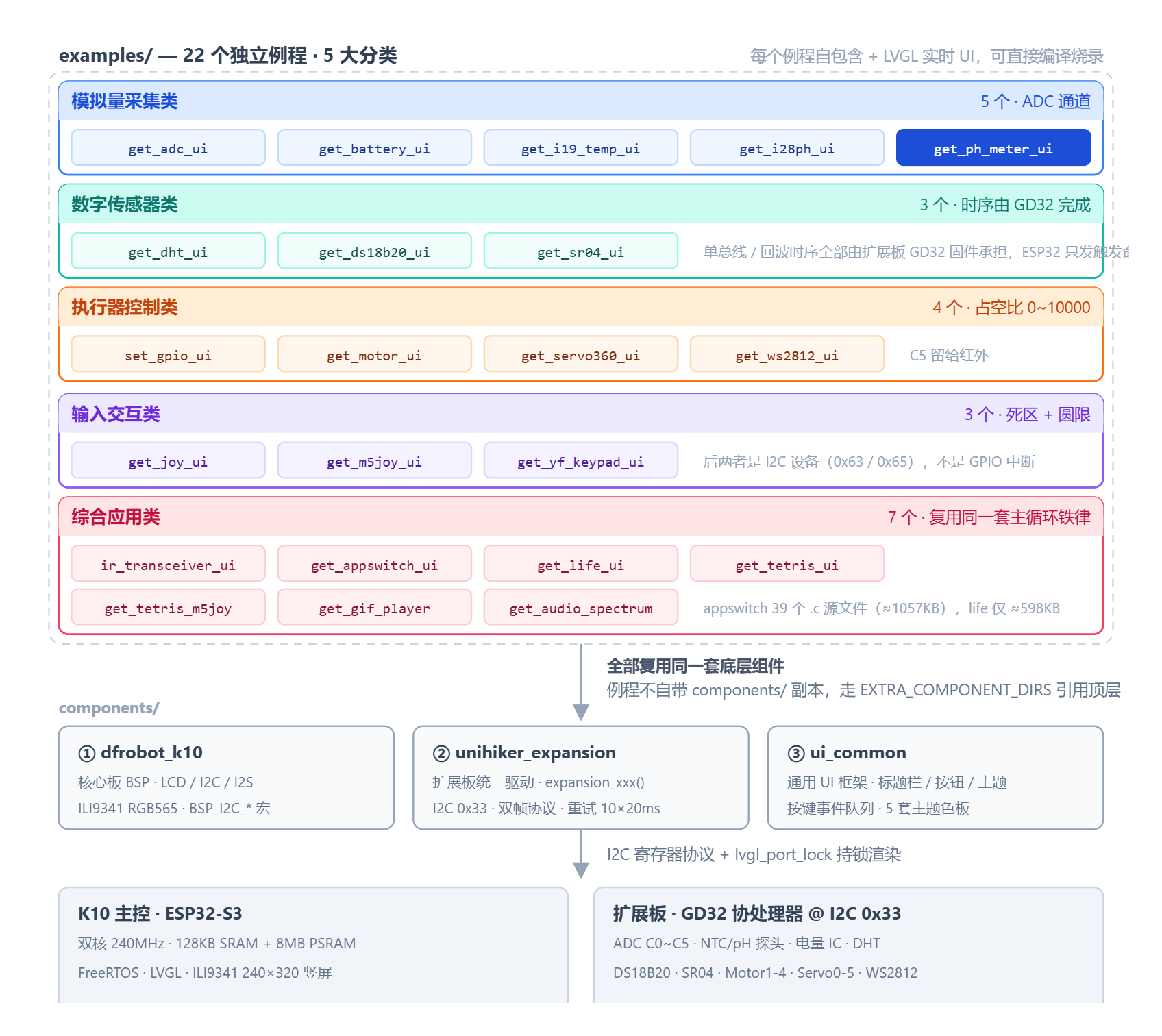Click the get_dht_ui sensor example

[x=168, y=251]
